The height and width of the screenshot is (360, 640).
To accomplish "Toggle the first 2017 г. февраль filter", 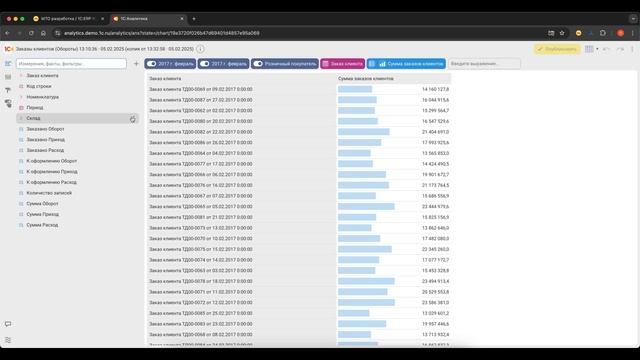I will (151, 64).
